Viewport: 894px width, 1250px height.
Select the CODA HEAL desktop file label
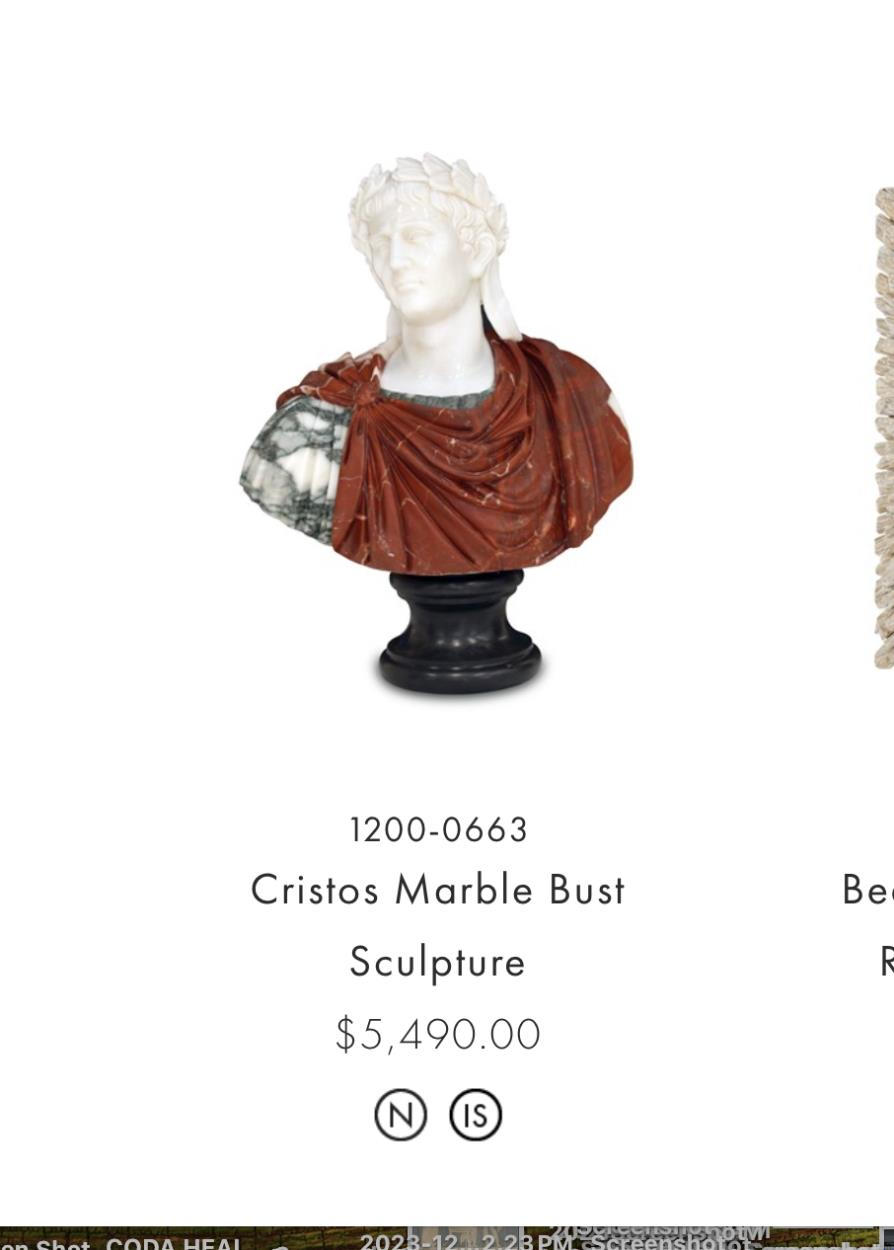[x=172, y=1243]
